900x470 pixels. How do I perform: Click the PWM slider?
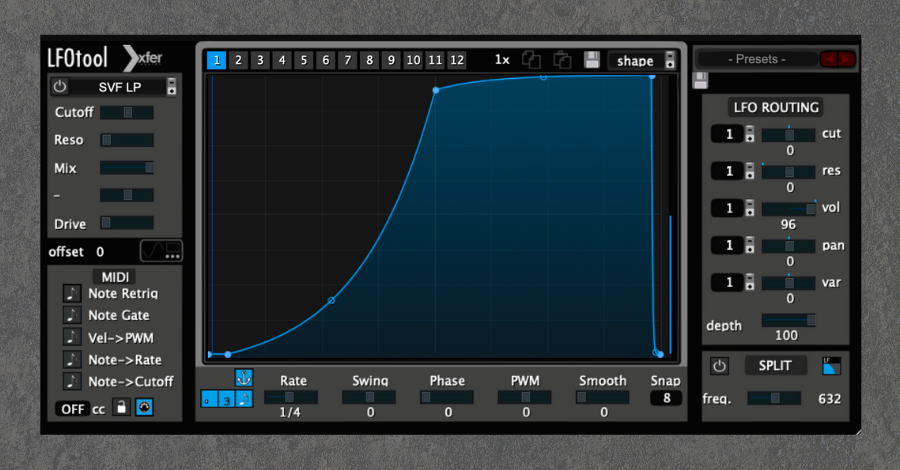pyautogui.click(x=525, y=397)
